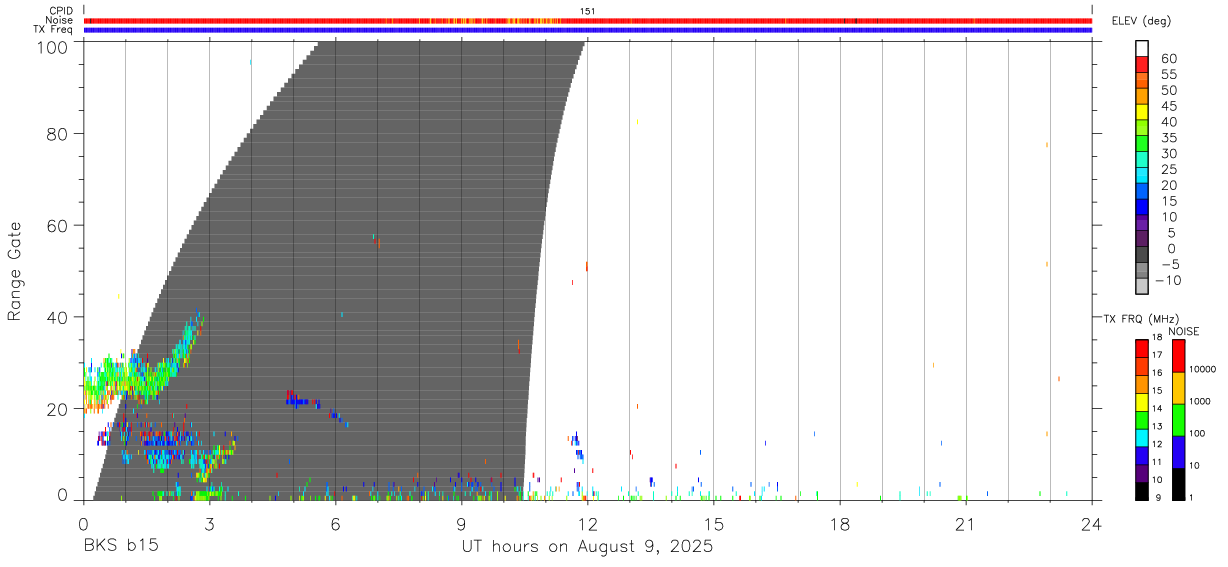Click the red Noise strip above the plot
Image resolution: width=1228 pixels, height=567 pixels.
point(588,20)
